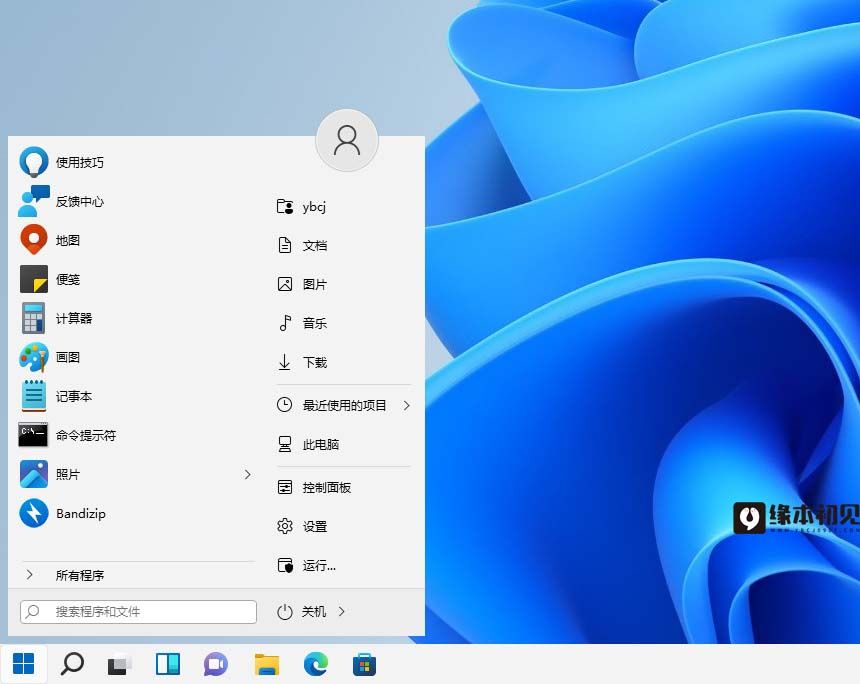Open File Explorer from the taskbar
This screenshot has width=860, height=684.
pos(267,664)
